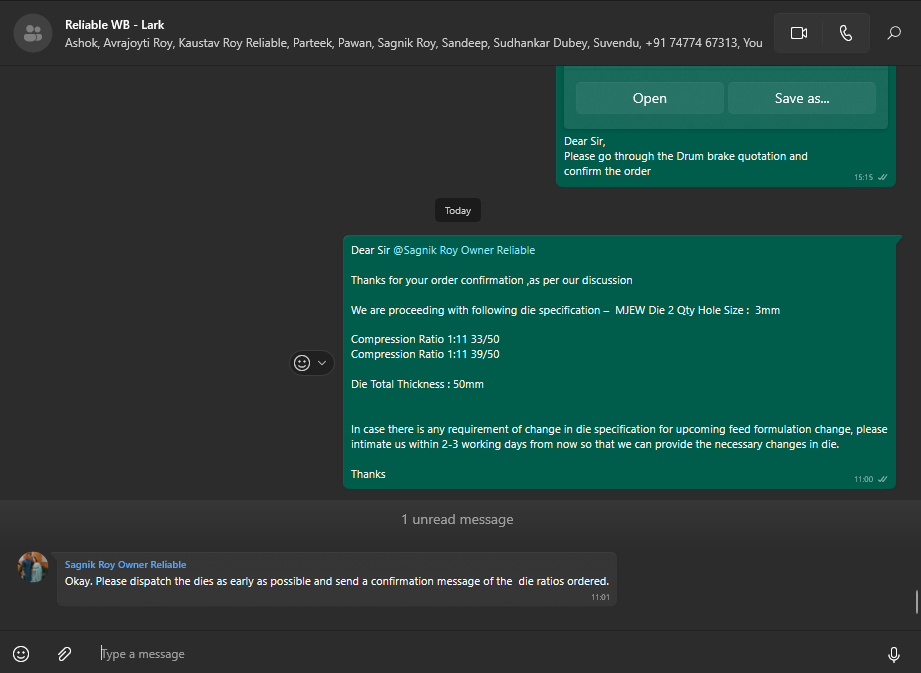921x673 pixels.
Task: Open group info via the group avatar
Action: coord(33,33)
